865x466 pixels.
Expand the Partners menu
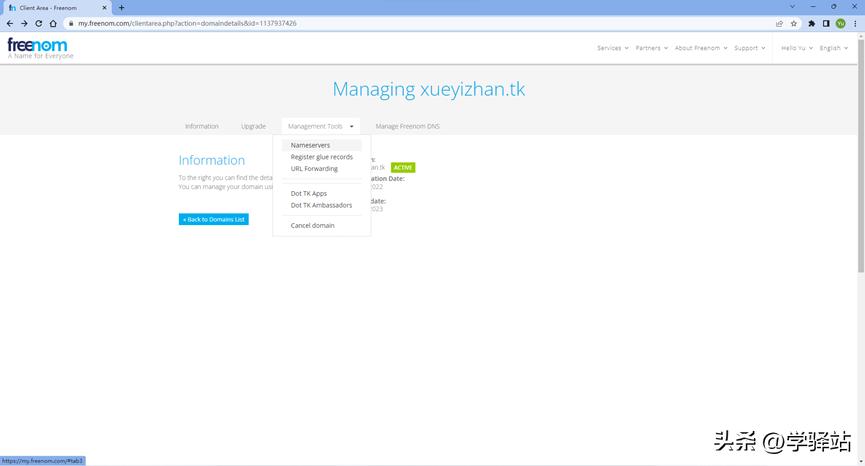coord(652,48)
